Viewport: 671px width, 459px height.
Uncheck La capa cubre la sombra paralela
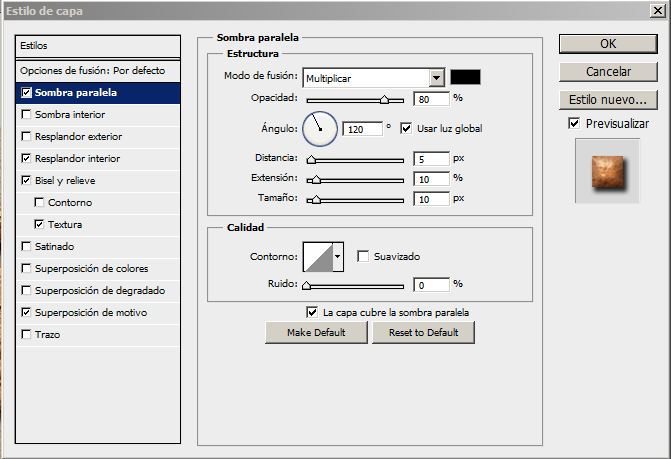(x=312, y=312)
